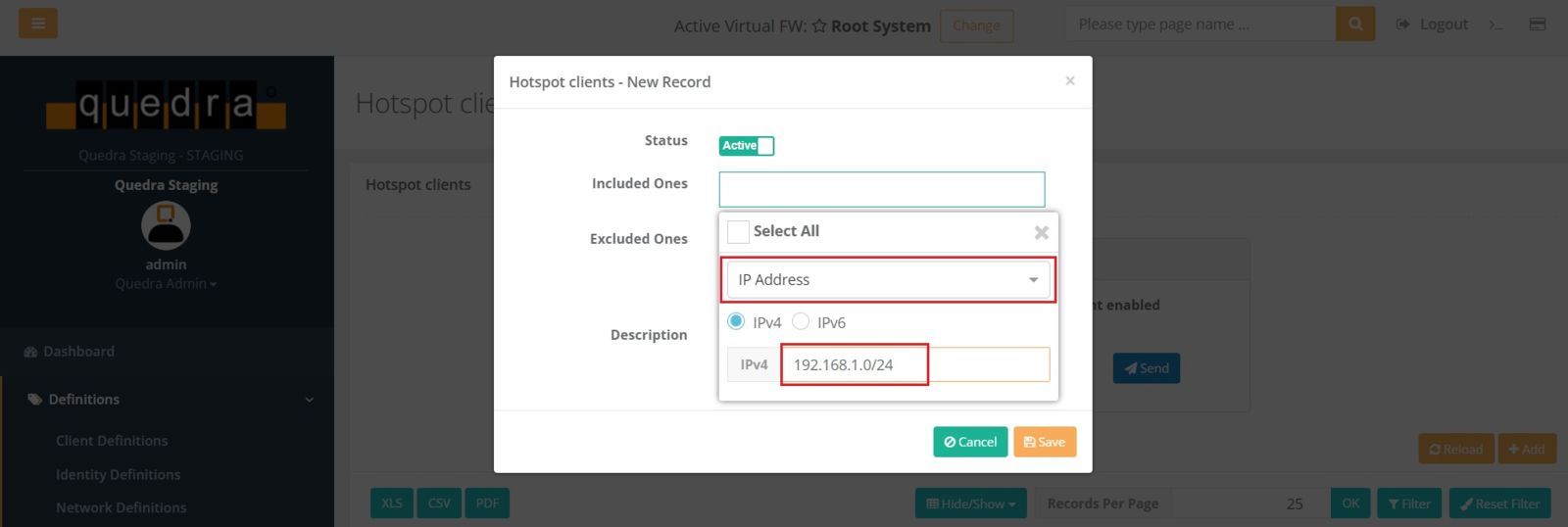Image resolution: width=1568 pixels, height=527 pixels.
Task: Toggle the Active status switch
Action: tap(746, 146)
